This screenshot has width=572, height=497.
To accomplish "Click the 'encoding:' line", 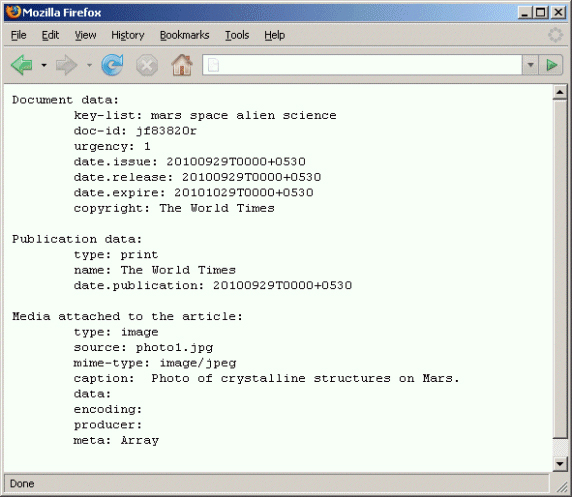I will [108, 410].
